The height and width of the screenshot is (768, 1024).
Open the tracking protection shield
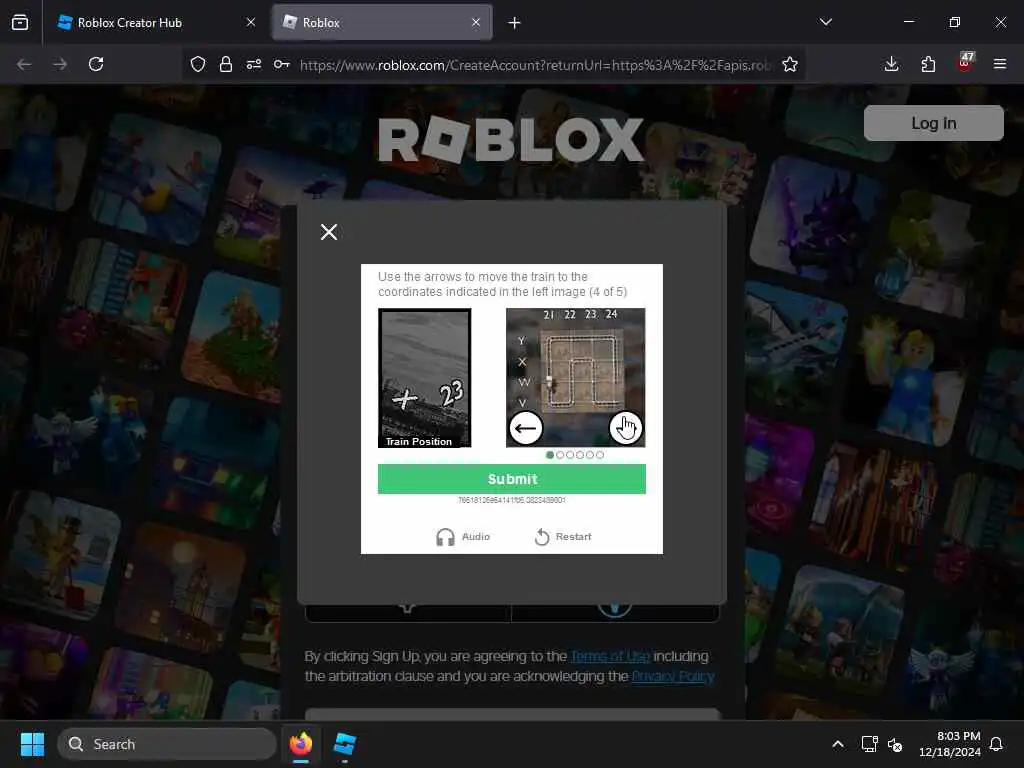[198, 64]
